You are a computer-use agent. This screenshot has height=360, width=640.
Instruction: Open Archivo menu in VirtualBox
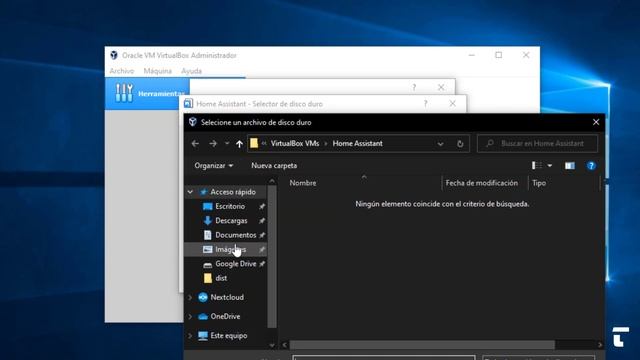pyautogui.click(x=122, y=71)
